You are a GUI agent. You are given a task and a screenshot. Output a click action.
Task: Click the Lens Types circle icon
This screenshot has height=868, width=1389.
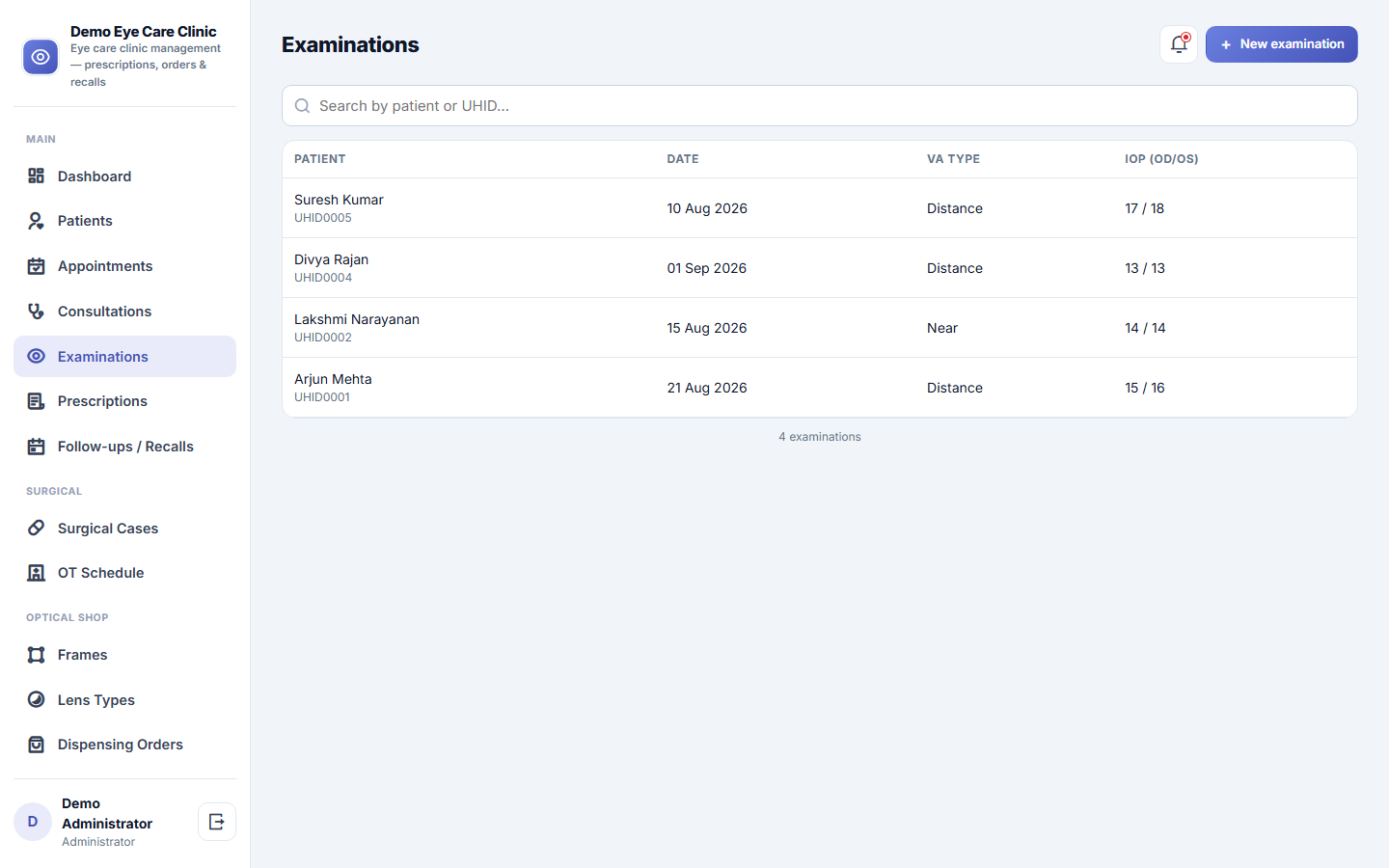tap(37, 699)
